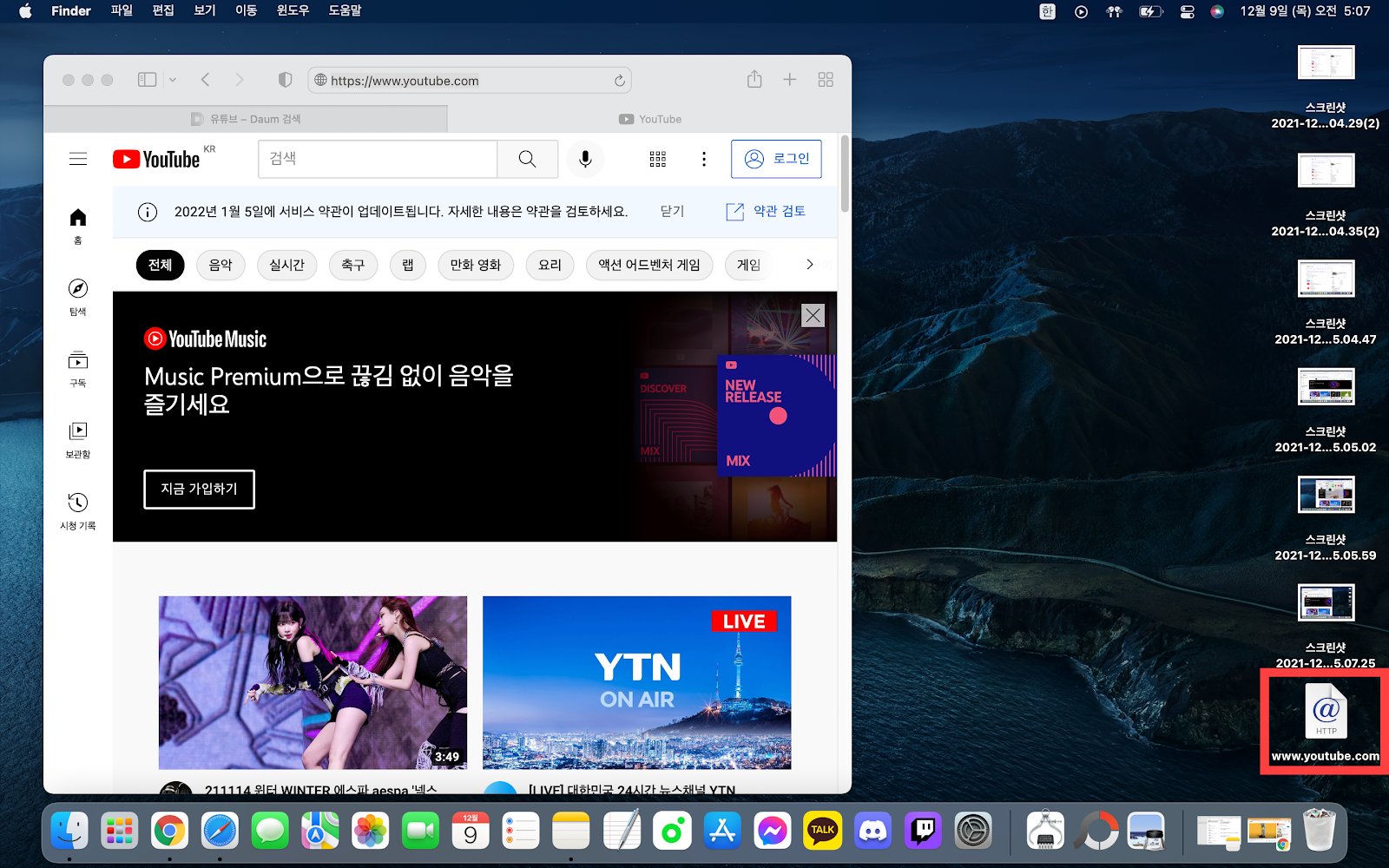This screenshot has width=1389, height=868.
Task: Click the search magnifier button
Action: 527,159
